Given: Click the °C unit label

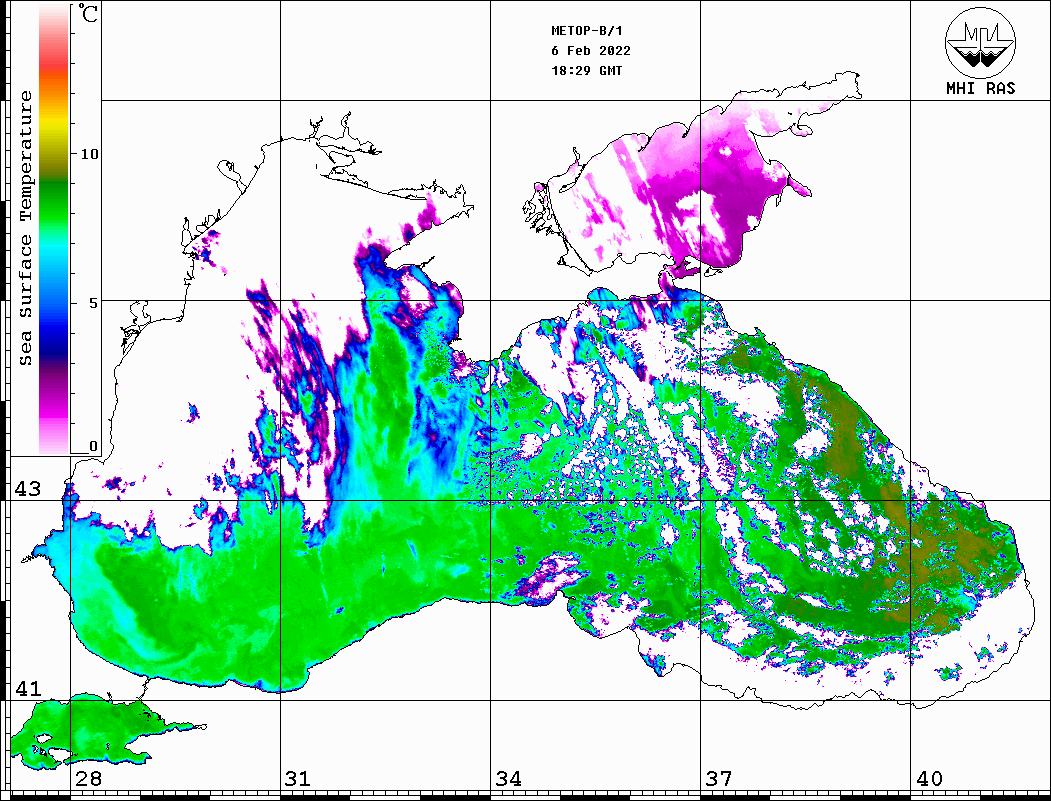Looking at the screenshot, I should click(88, 13).
